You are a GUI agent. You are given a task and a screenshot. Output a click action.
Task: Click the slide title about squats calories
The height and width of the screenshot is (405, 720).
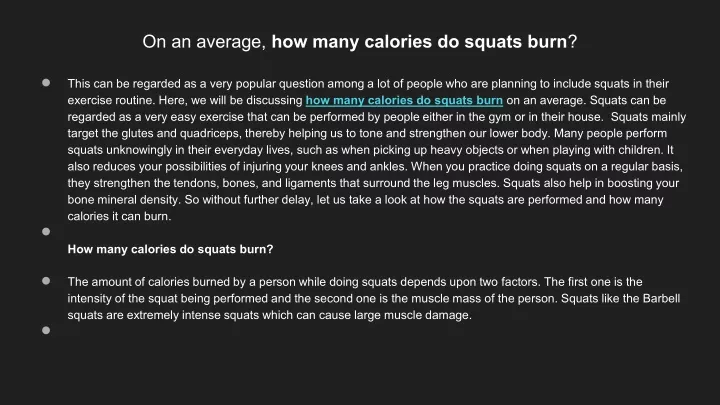(x=360, y=42)
